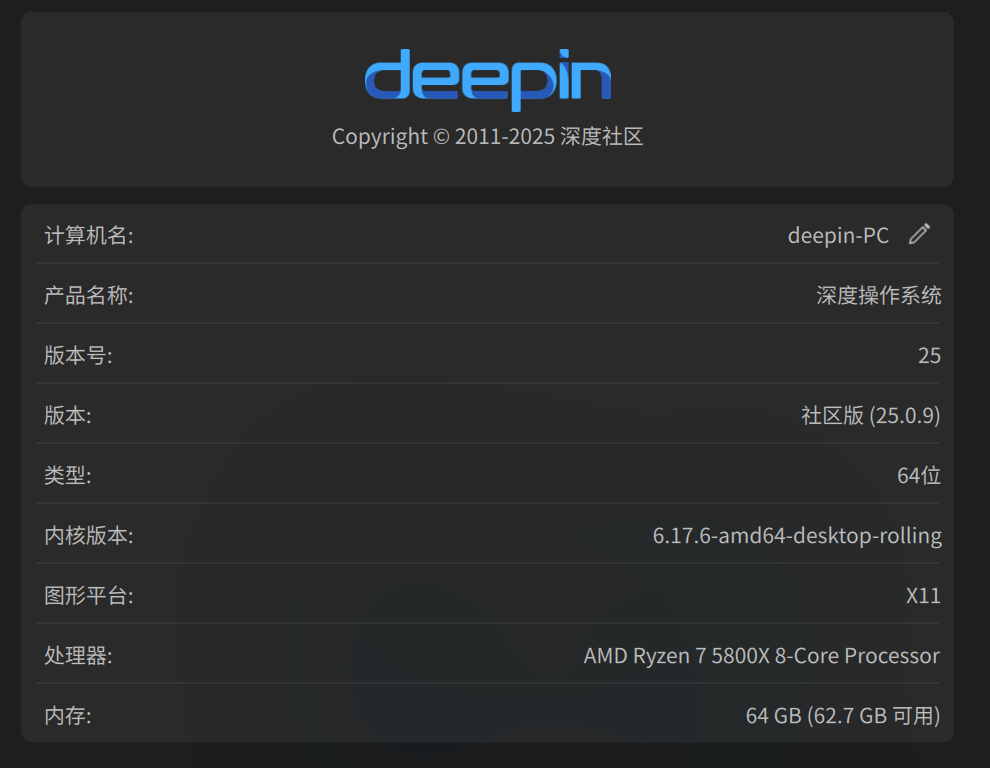Select the 内核版本 label

point(89,536)
